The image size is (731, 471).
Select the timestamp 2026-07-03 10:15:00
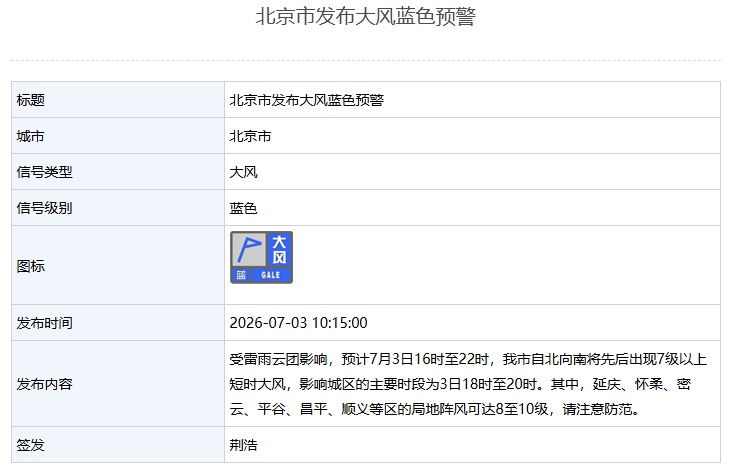(298, 323)
